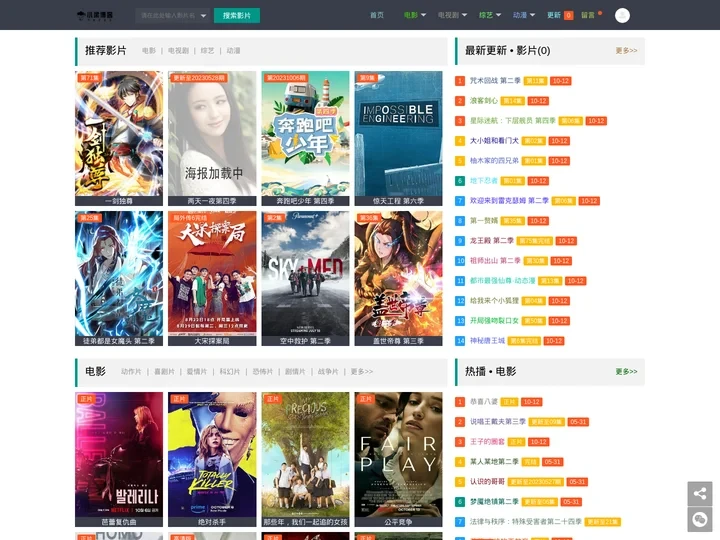Screen dimensions: 720x540
Task: Open 神秘唐王城 in latest updates
Action: tap(487, 341)
